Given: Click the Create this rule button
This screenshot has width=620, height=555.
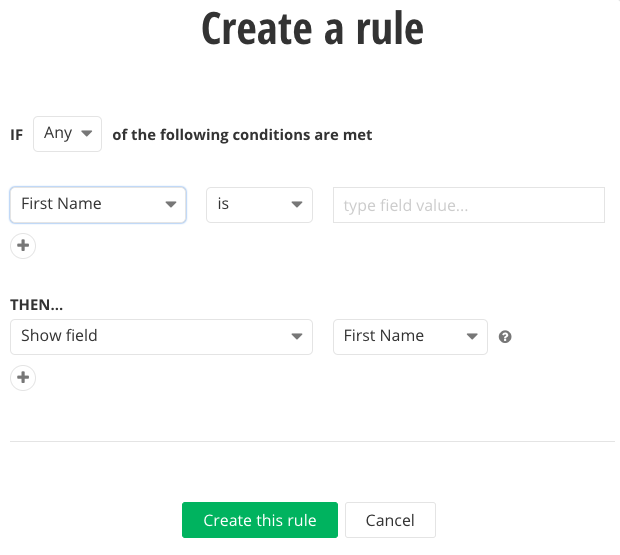Looking at the screenshot, I should point(260,520).
